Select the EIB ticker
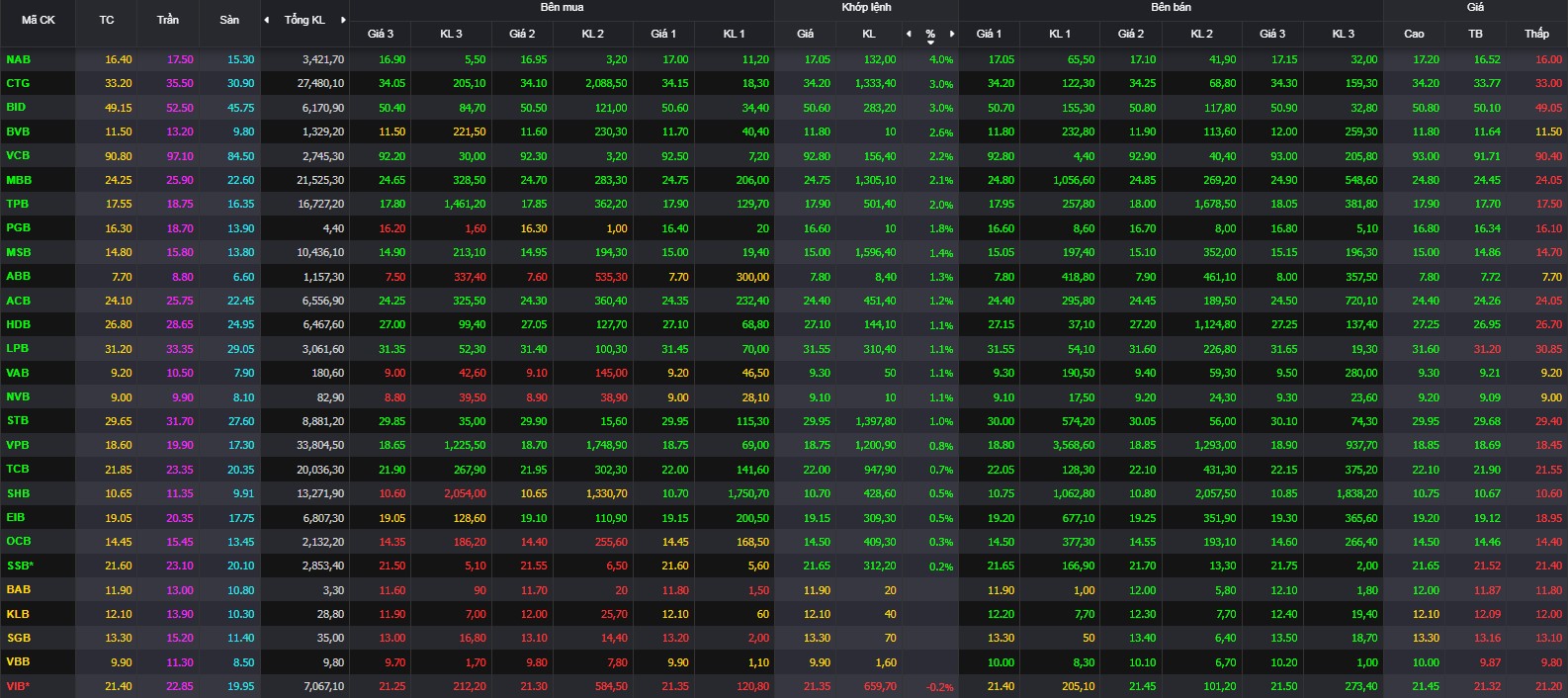This screenshot has height=698, width=1568. click(x=16, y=517)
